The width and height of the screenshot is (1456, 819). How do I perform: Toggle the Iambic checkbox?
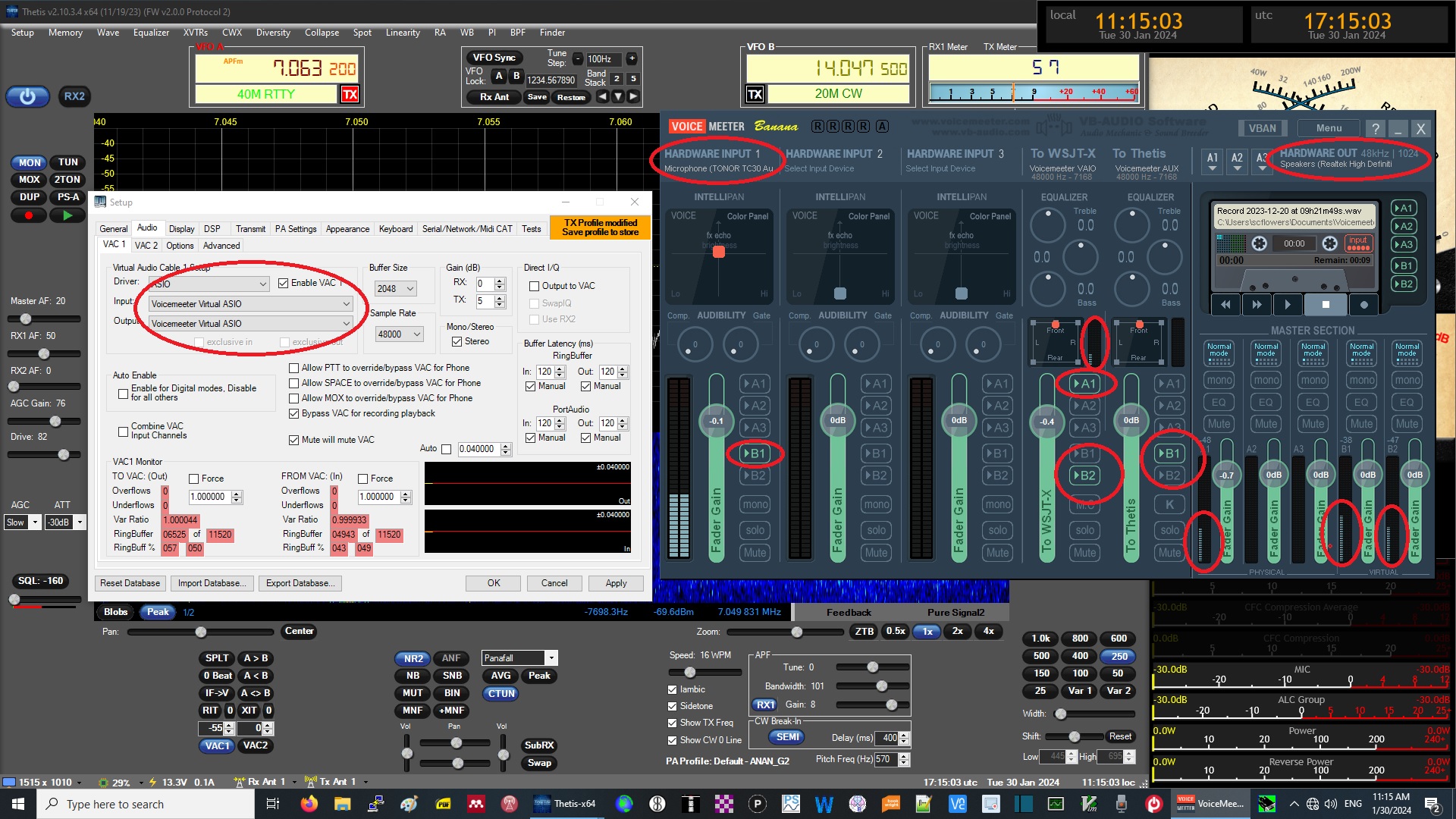point(672,689)
